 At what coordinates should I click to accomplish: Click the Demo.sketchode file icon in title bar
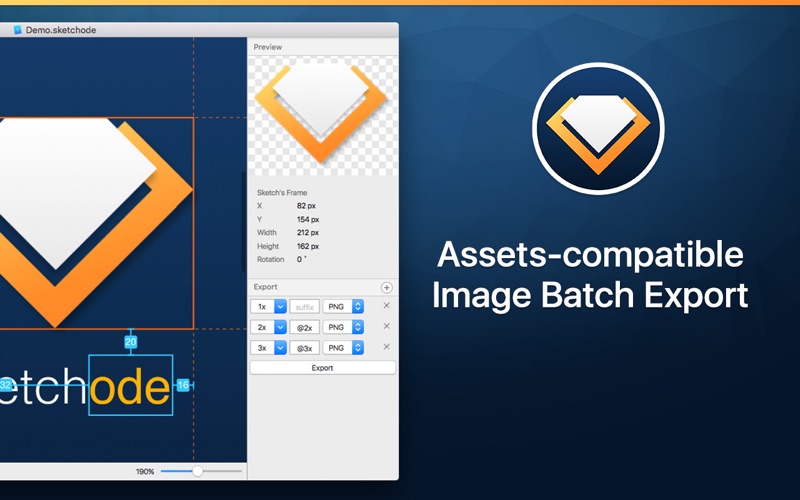[18, 30]
